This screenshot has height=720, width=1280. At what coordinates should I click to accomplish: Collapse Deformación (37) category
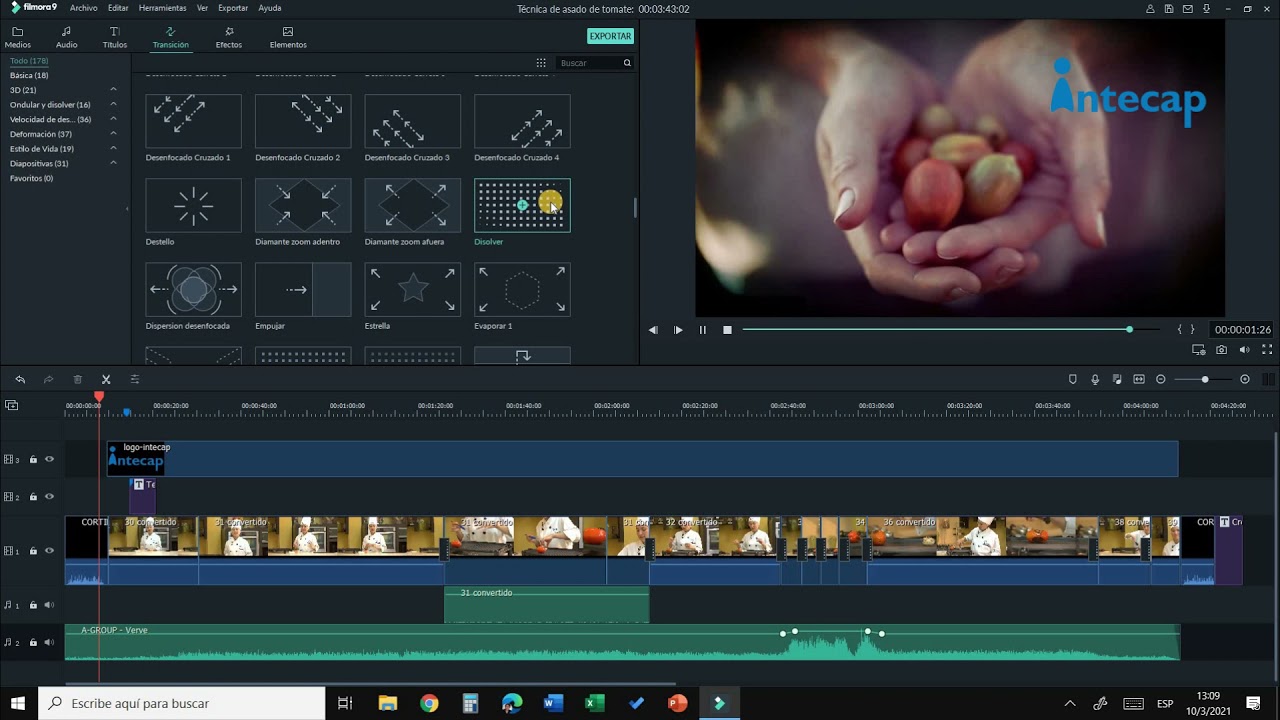(x=113, y=134)
